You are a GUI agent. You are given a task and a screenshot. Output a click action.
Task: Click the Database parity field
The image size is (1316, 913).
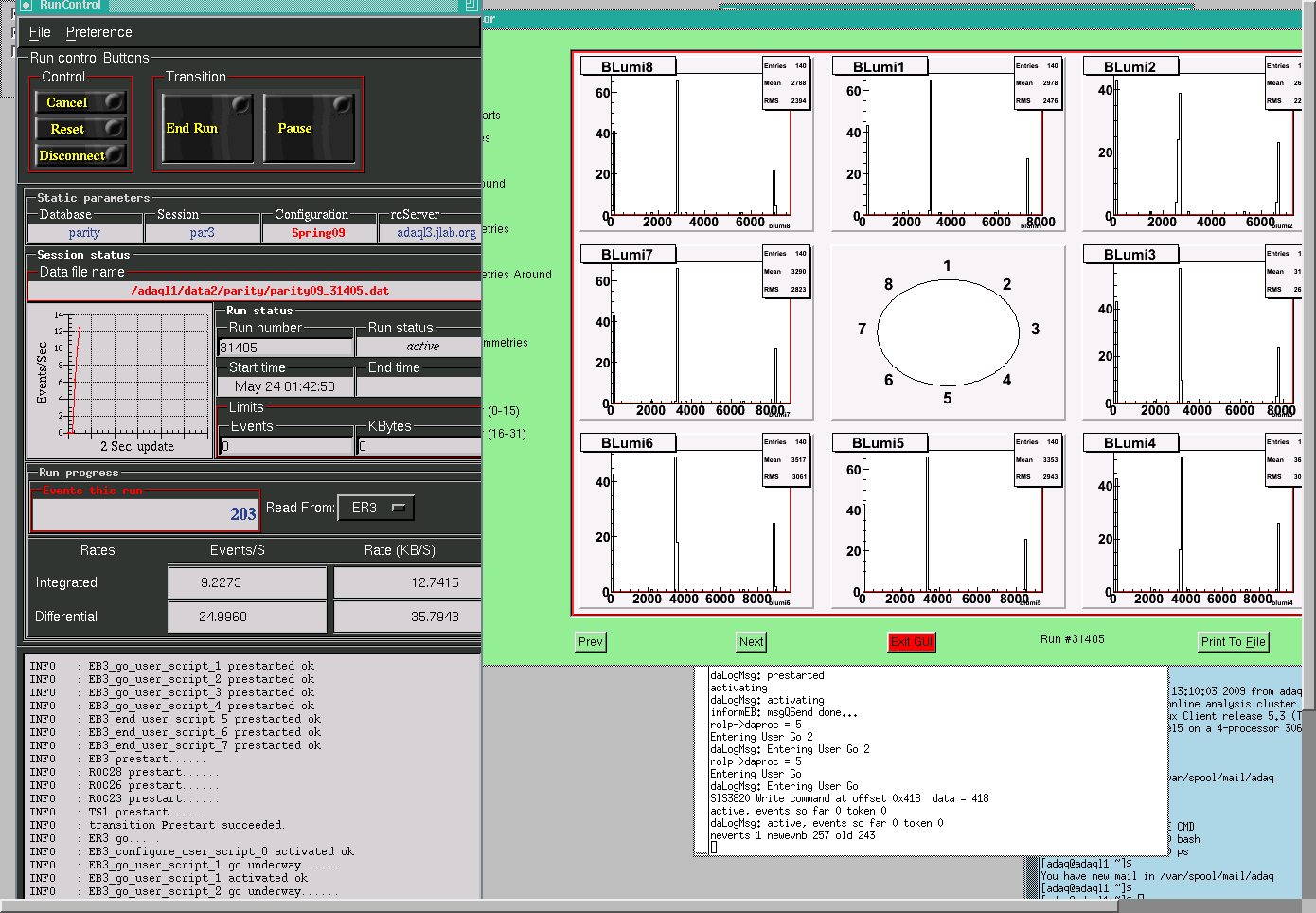84,233
